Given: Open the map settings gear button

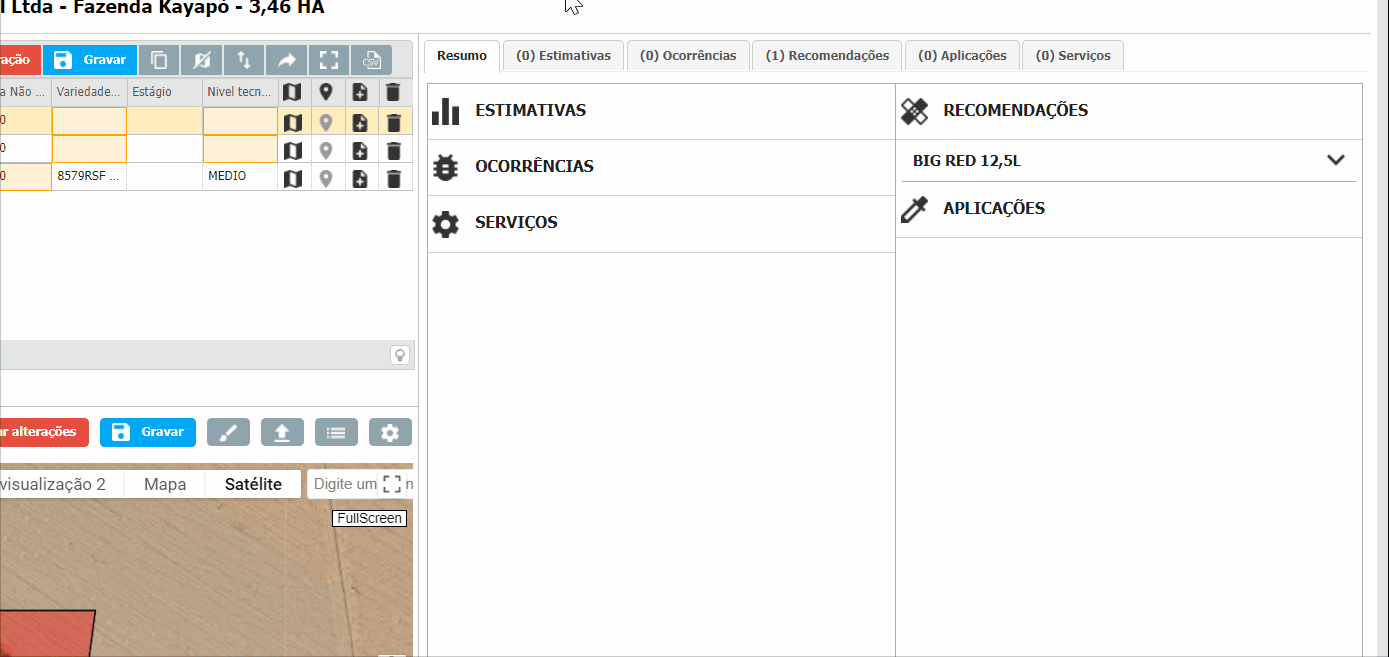Looking at the screenshot, I should [390, 432].
